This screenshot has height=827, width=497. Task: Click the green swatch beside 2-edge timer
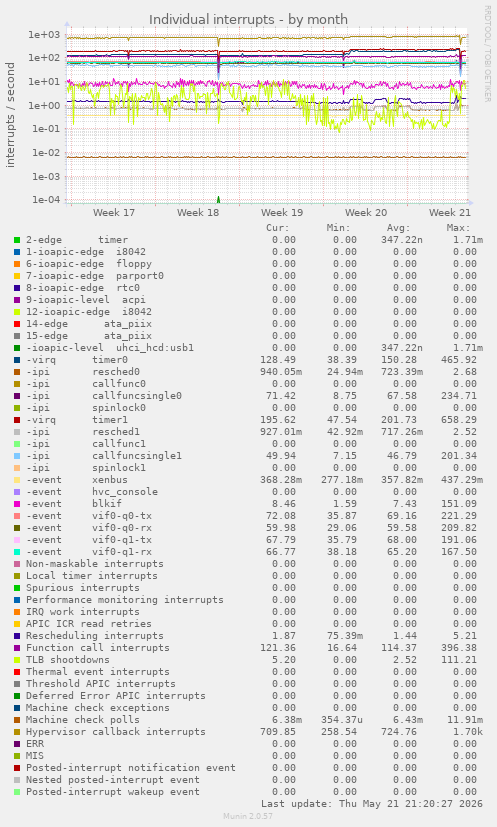coord(17,240)
